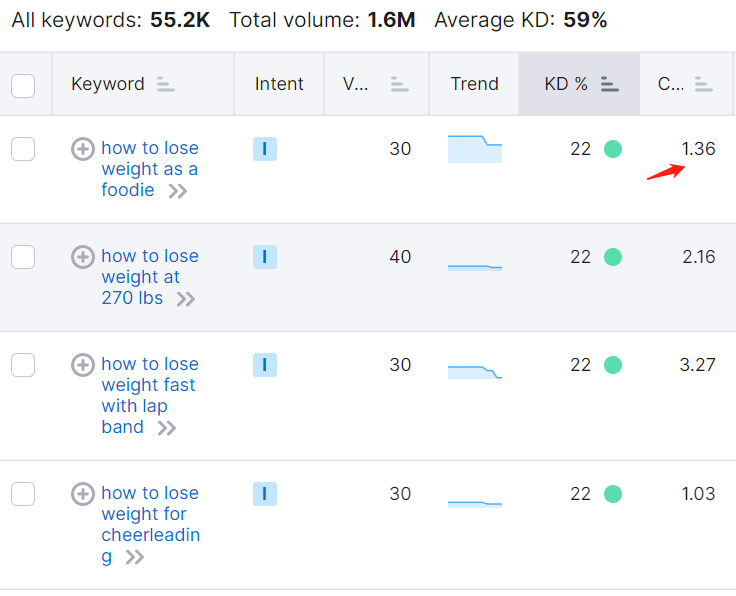Open 'how to lose weight as a foodie' link
Screen dimensions: 736x596
coord(149,169)
